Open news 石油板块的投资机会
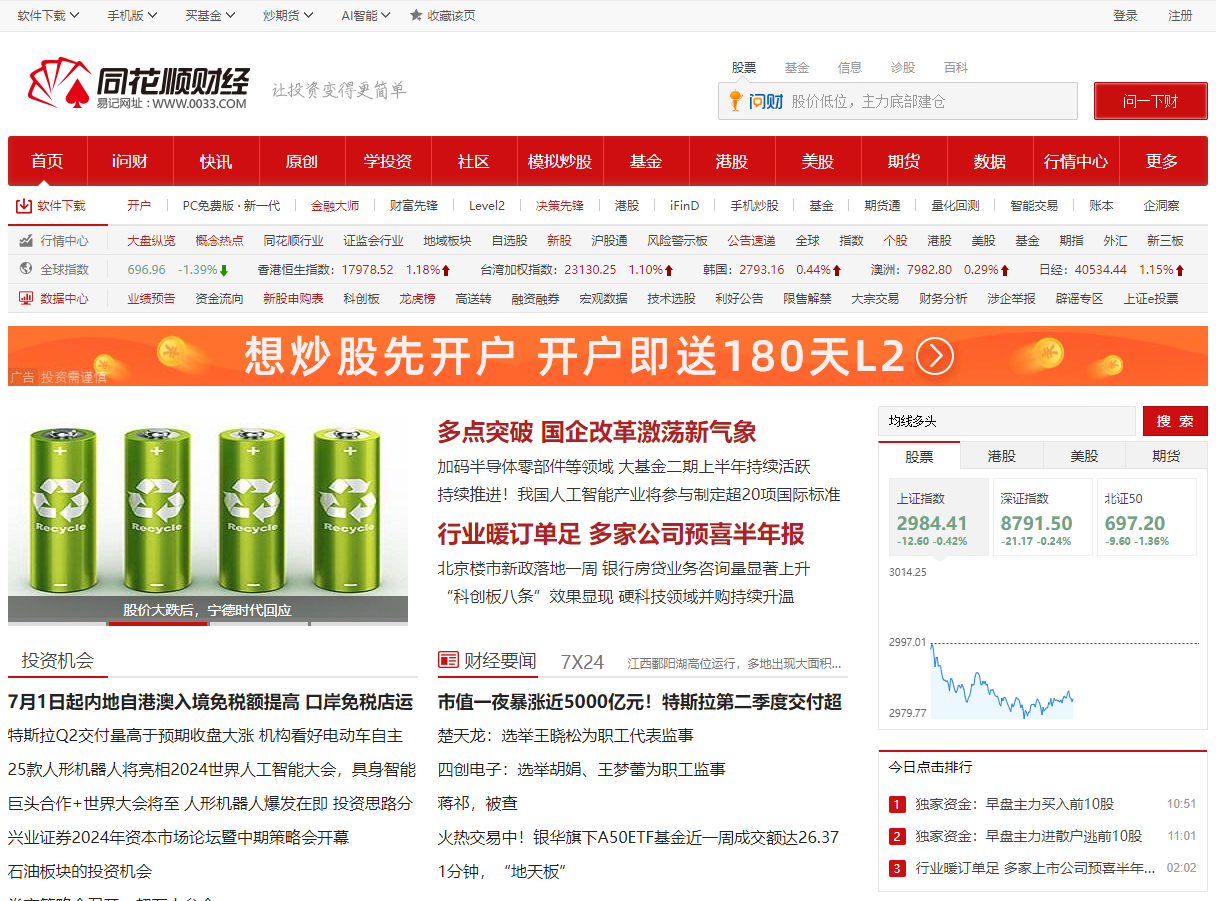The height and width of the screenshot is (901, 1216). click(80, 871)
